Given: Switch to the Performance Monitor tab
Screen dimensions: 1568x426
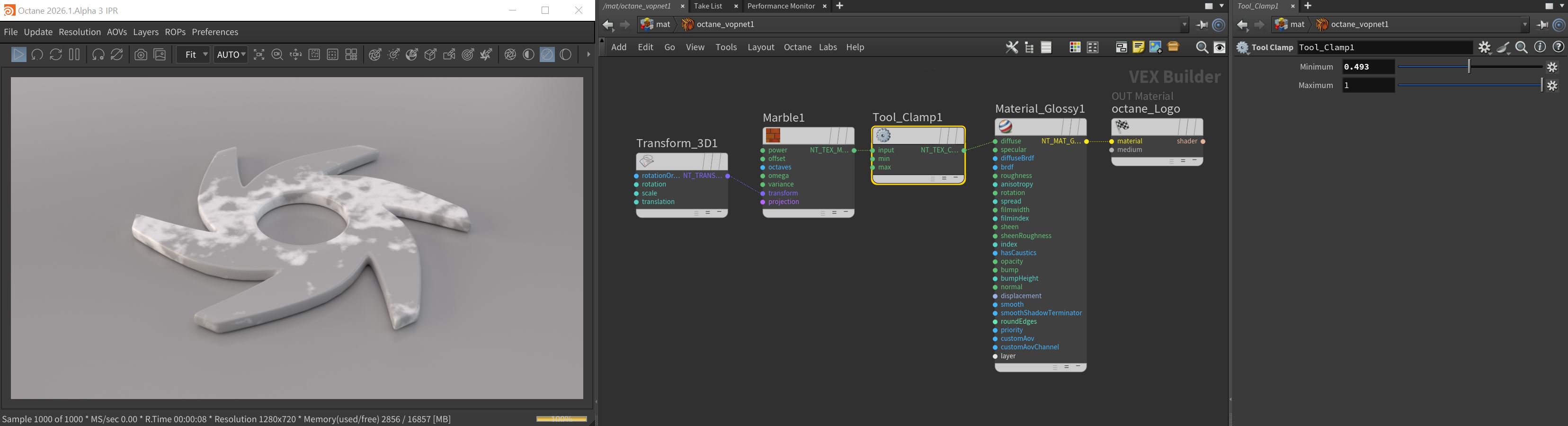Looking at the screenshot, I should pos(780,6).
